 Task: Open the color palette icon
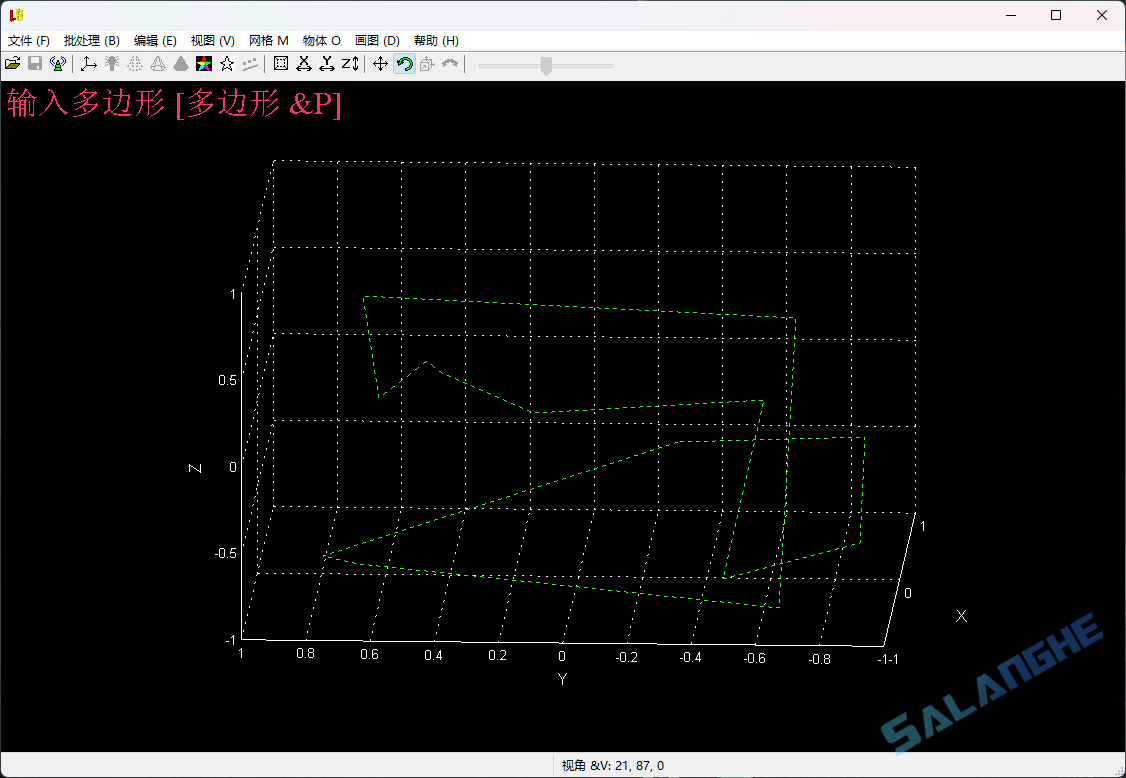click(x=204, y=63)
